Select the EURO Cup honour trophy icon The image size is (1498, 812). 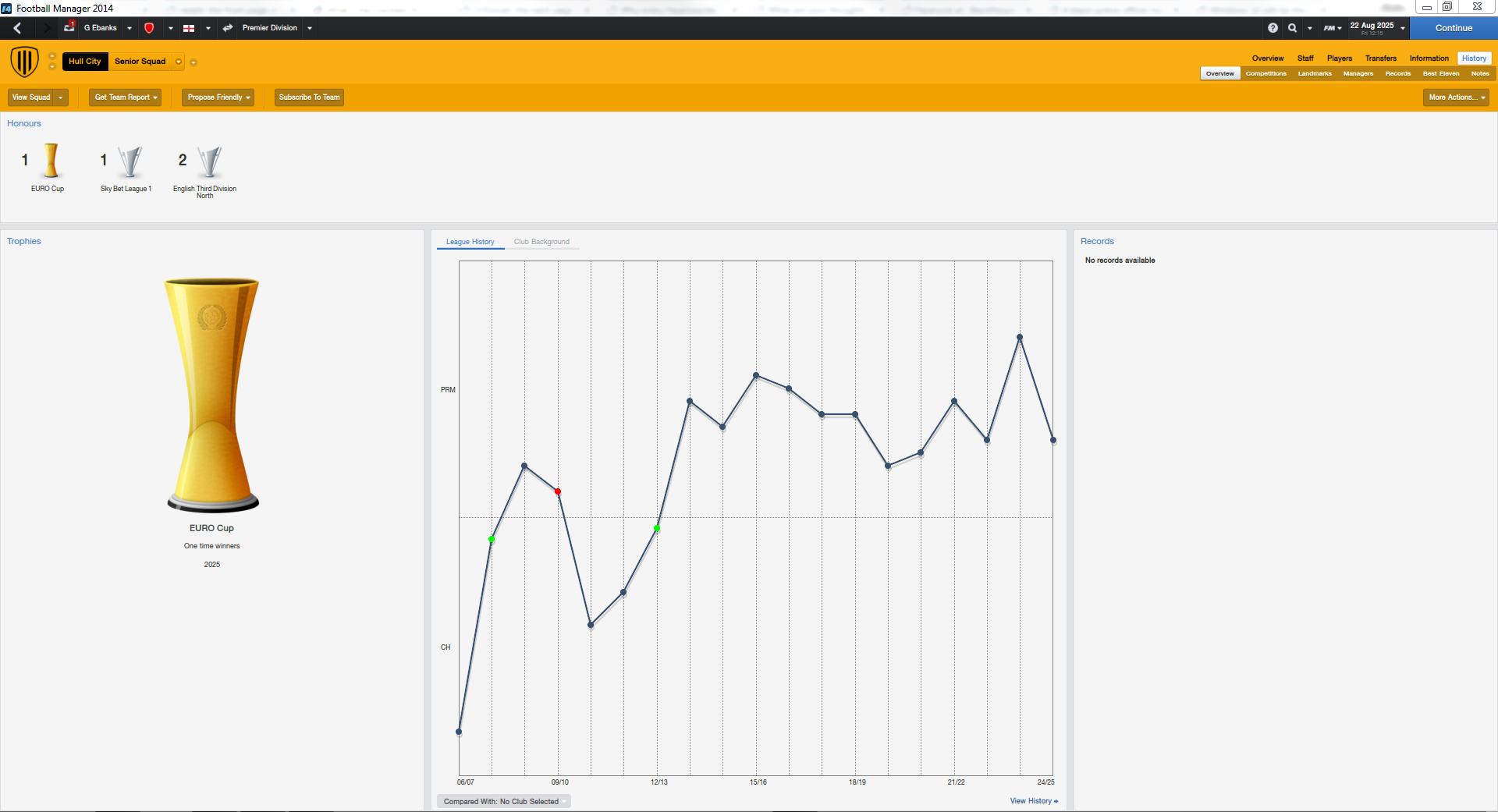51,161
